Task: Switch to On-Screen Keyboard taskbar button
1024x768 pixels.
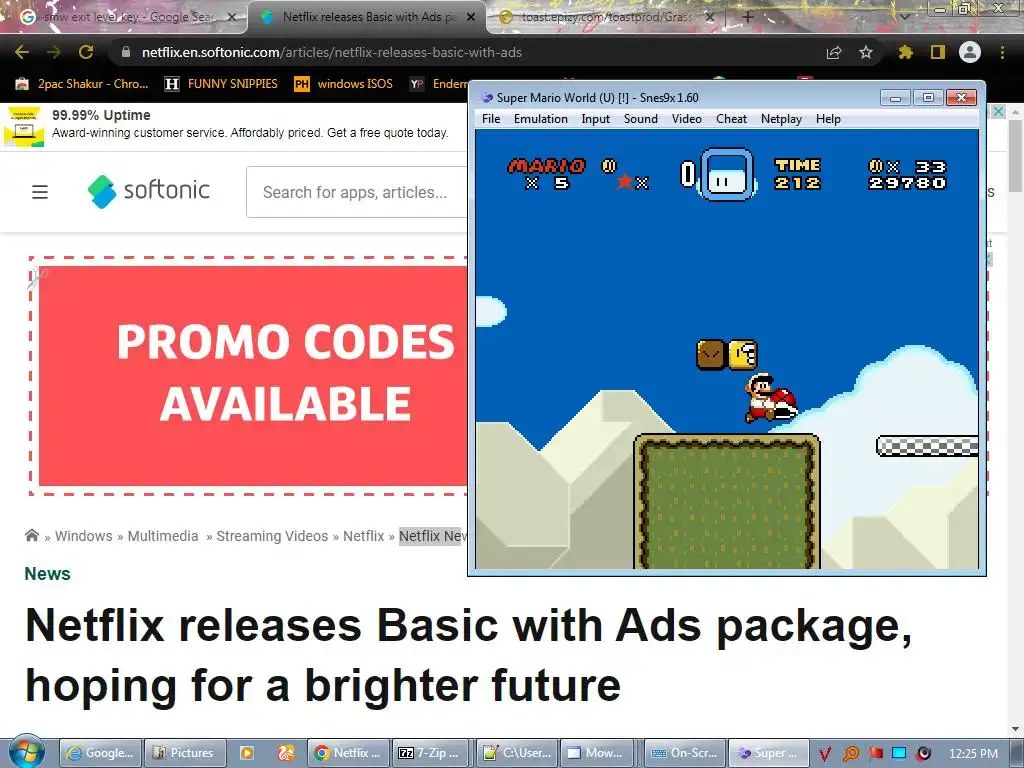Action: point(685,753)
